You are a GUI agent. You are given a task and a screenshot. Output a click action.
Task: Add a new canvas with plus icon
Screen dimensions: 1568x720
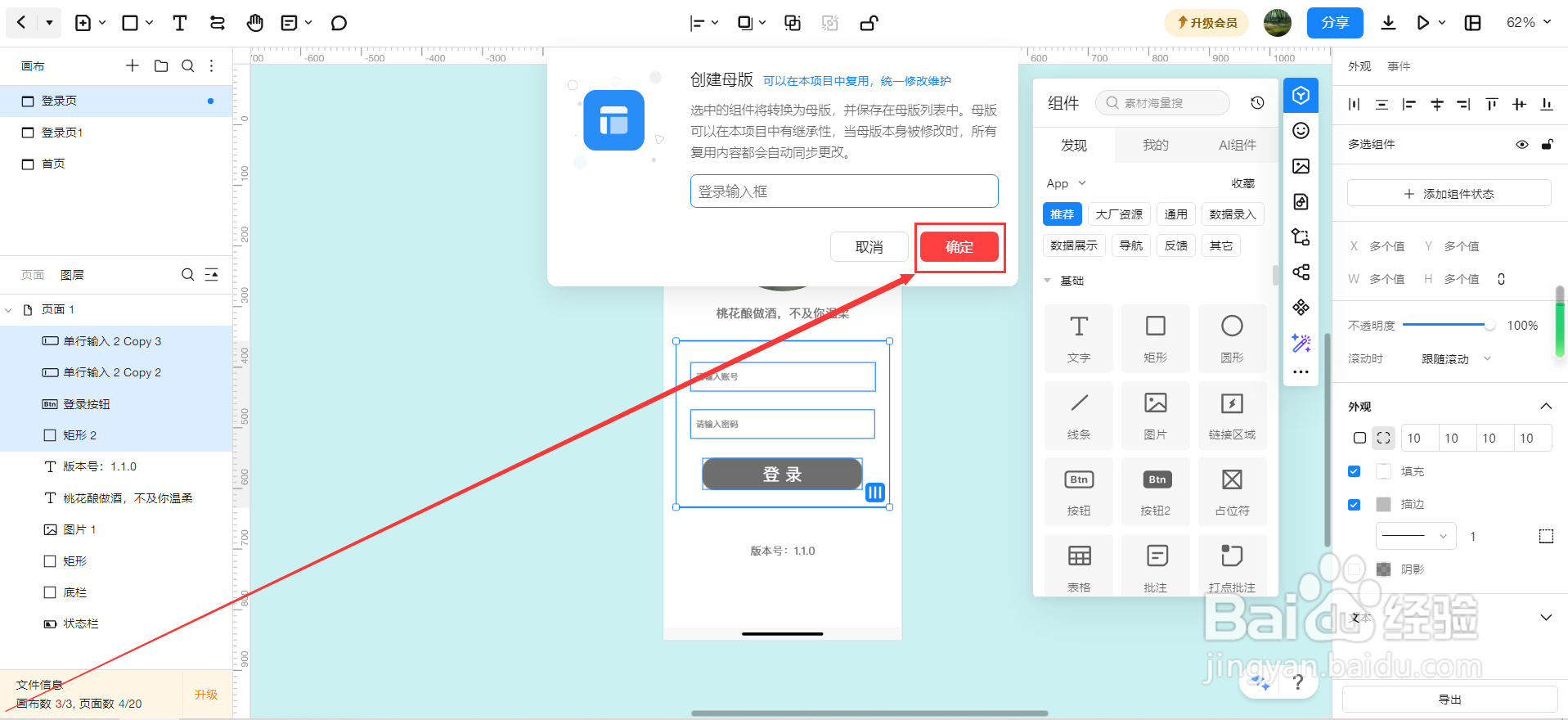pyautogui.click(x=133, y=65)
